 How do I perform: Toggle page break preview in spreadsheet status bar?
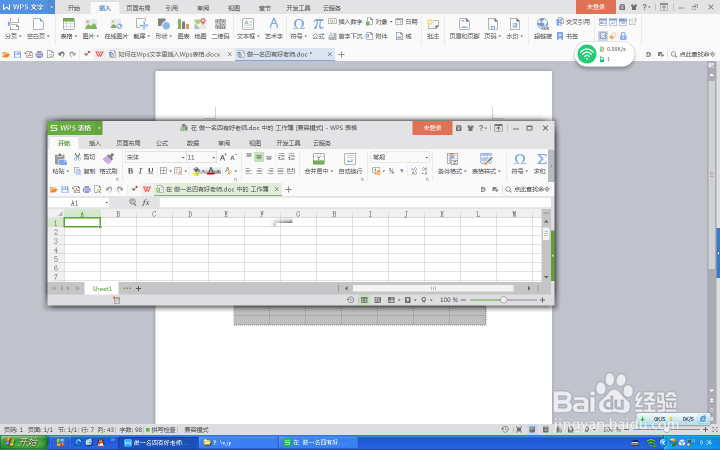click(377, 300)
